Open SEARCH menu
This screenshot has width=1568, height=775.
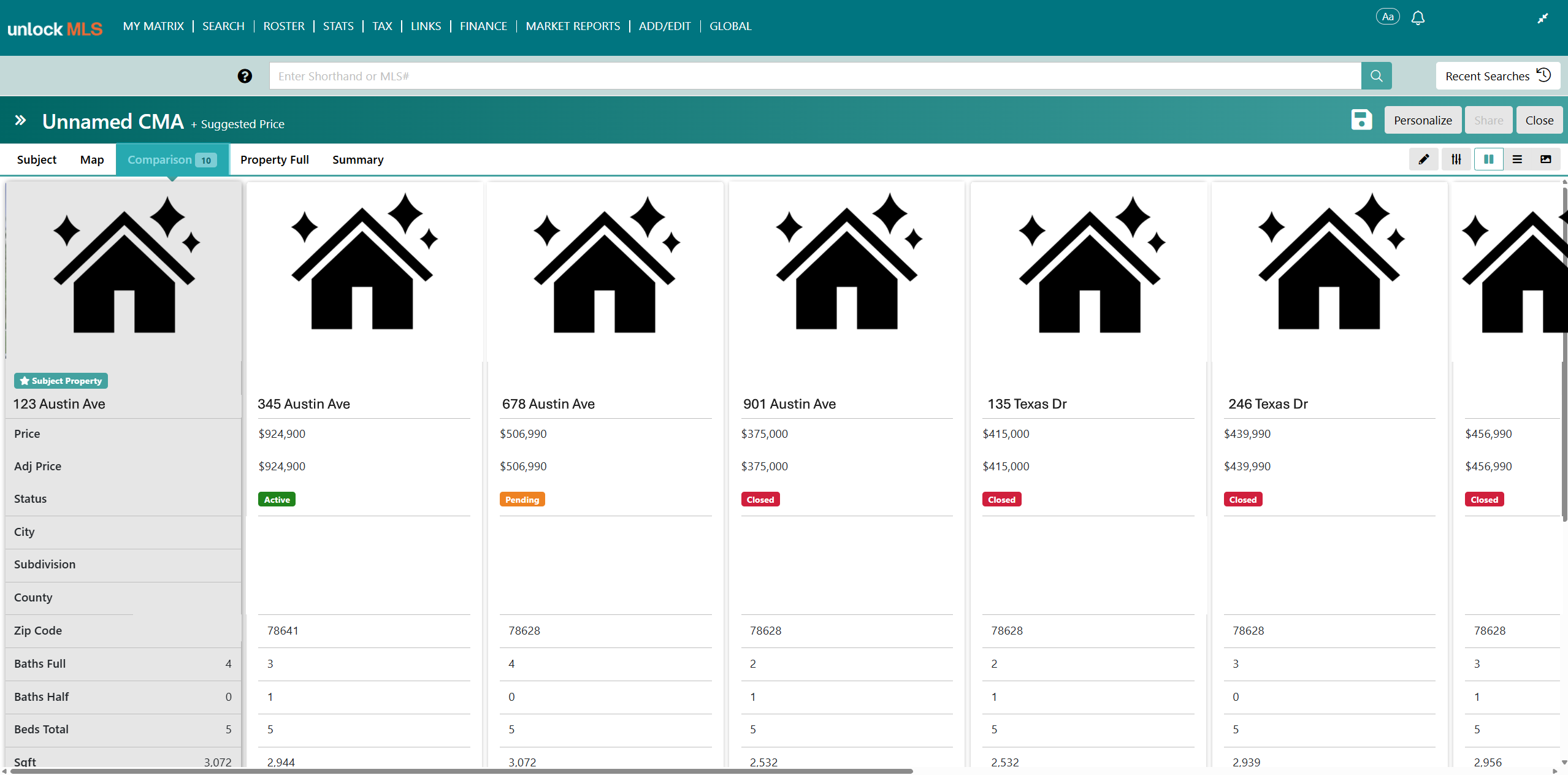223,26
